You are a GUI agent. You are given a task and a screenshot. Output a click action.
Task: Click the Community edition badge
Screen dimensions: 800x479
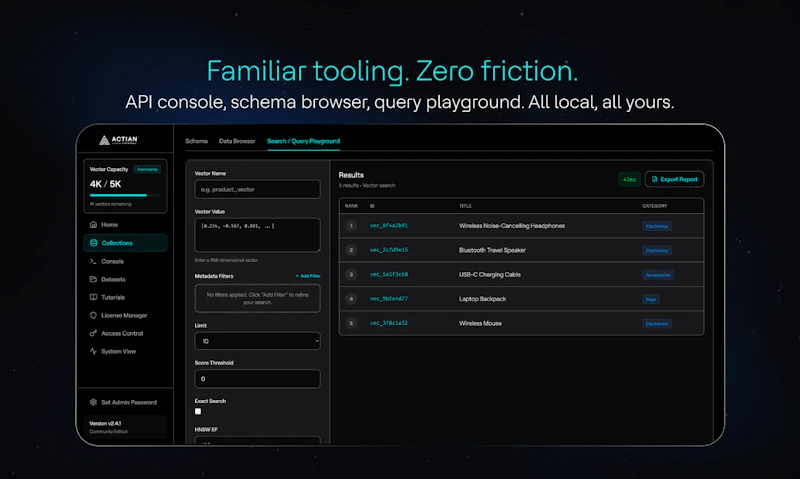[147, 169]
